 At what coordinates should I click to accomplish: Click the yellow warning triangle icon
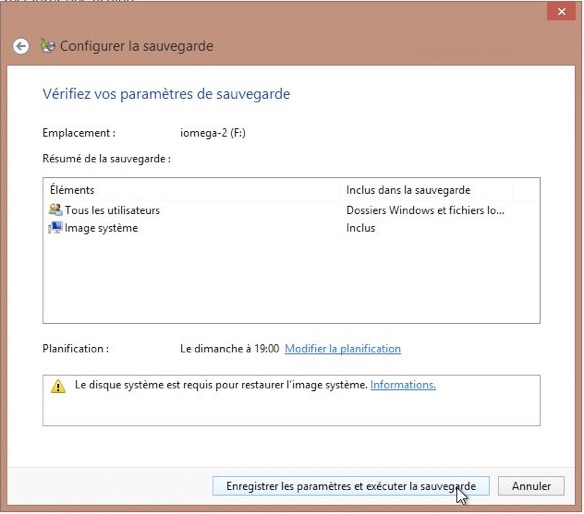[58, 386]
